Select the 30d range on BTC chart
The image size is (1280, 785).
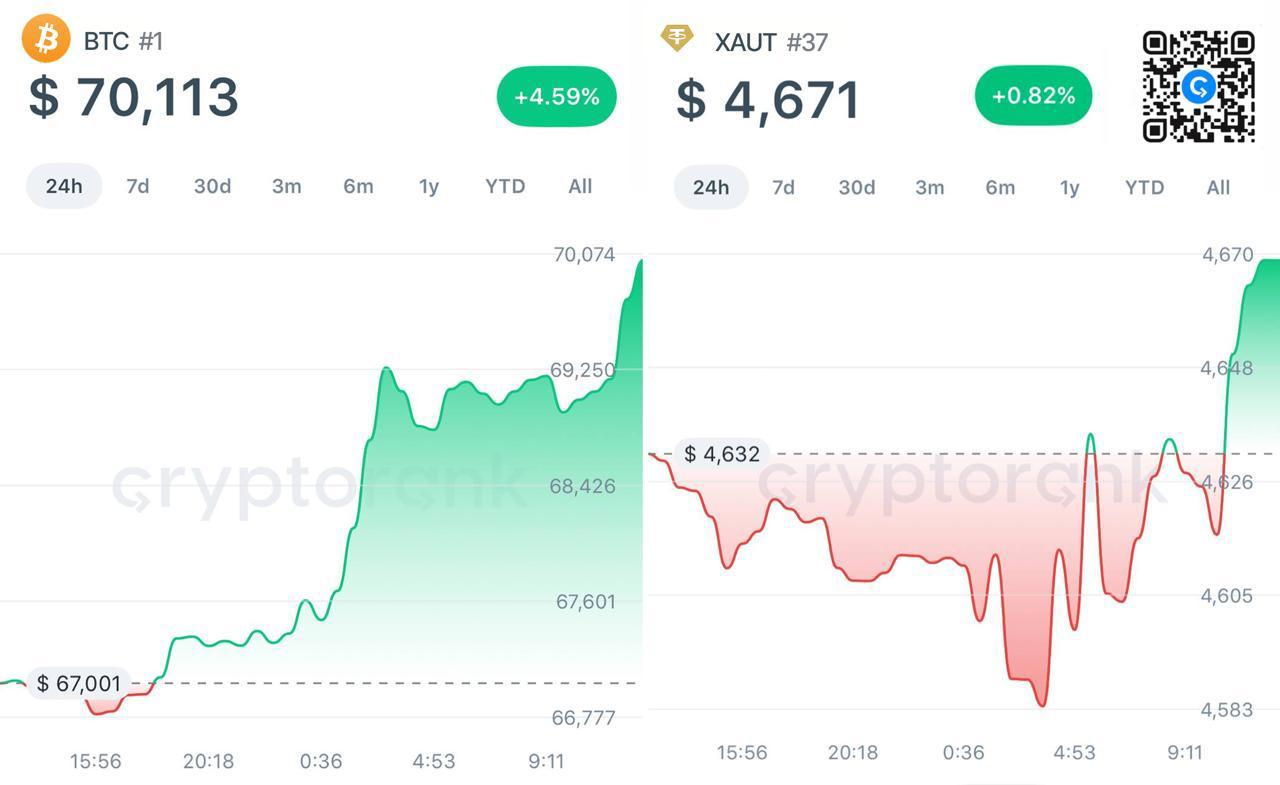pos(212,186)
